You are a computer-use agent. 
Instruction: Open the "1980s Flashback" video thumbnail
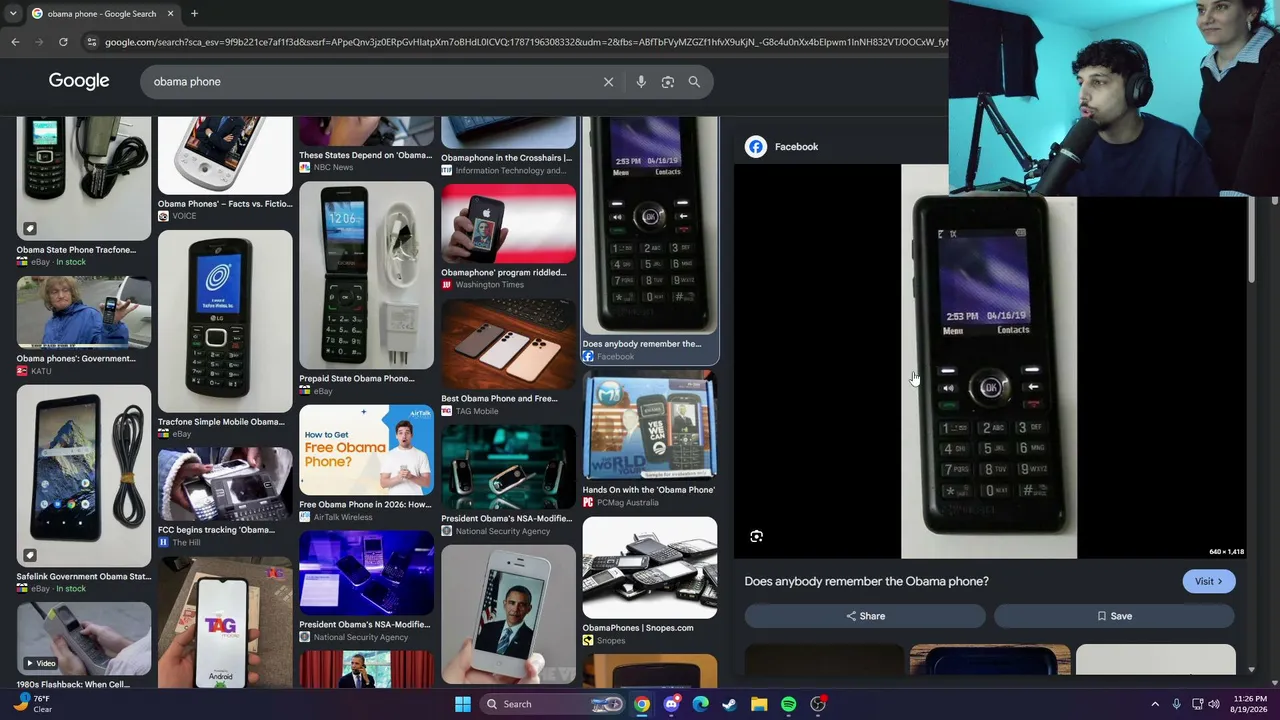pyautogui.click(x=84, y=638)
